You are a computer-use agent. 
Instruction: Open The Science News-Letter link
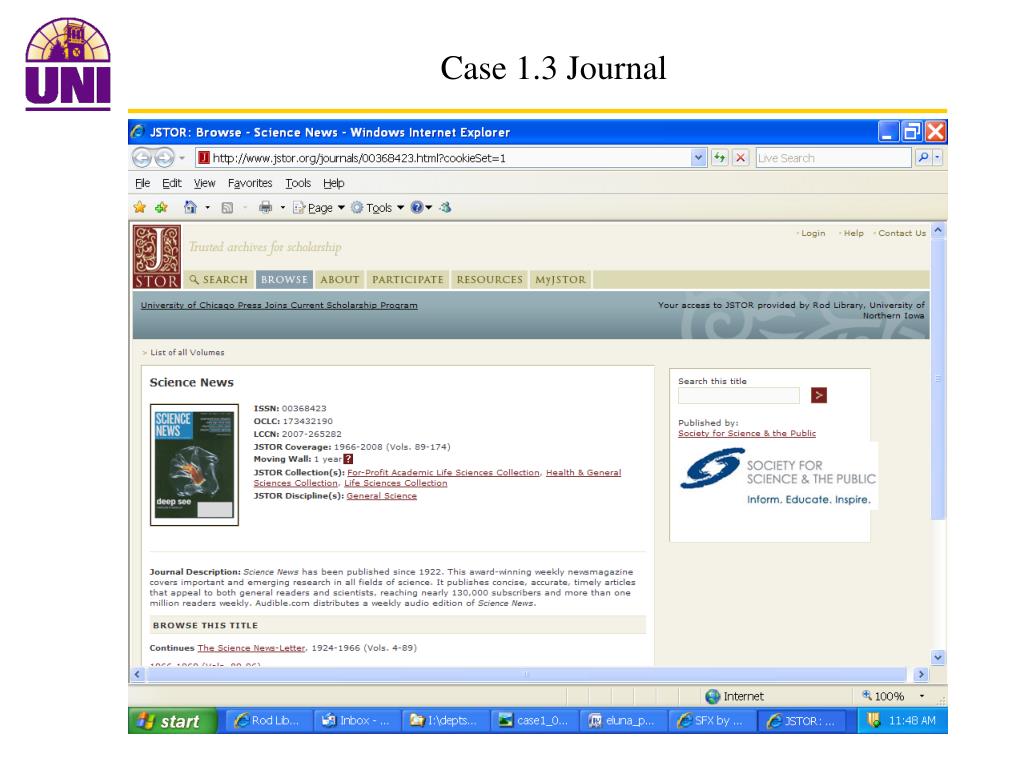point(251,648)
